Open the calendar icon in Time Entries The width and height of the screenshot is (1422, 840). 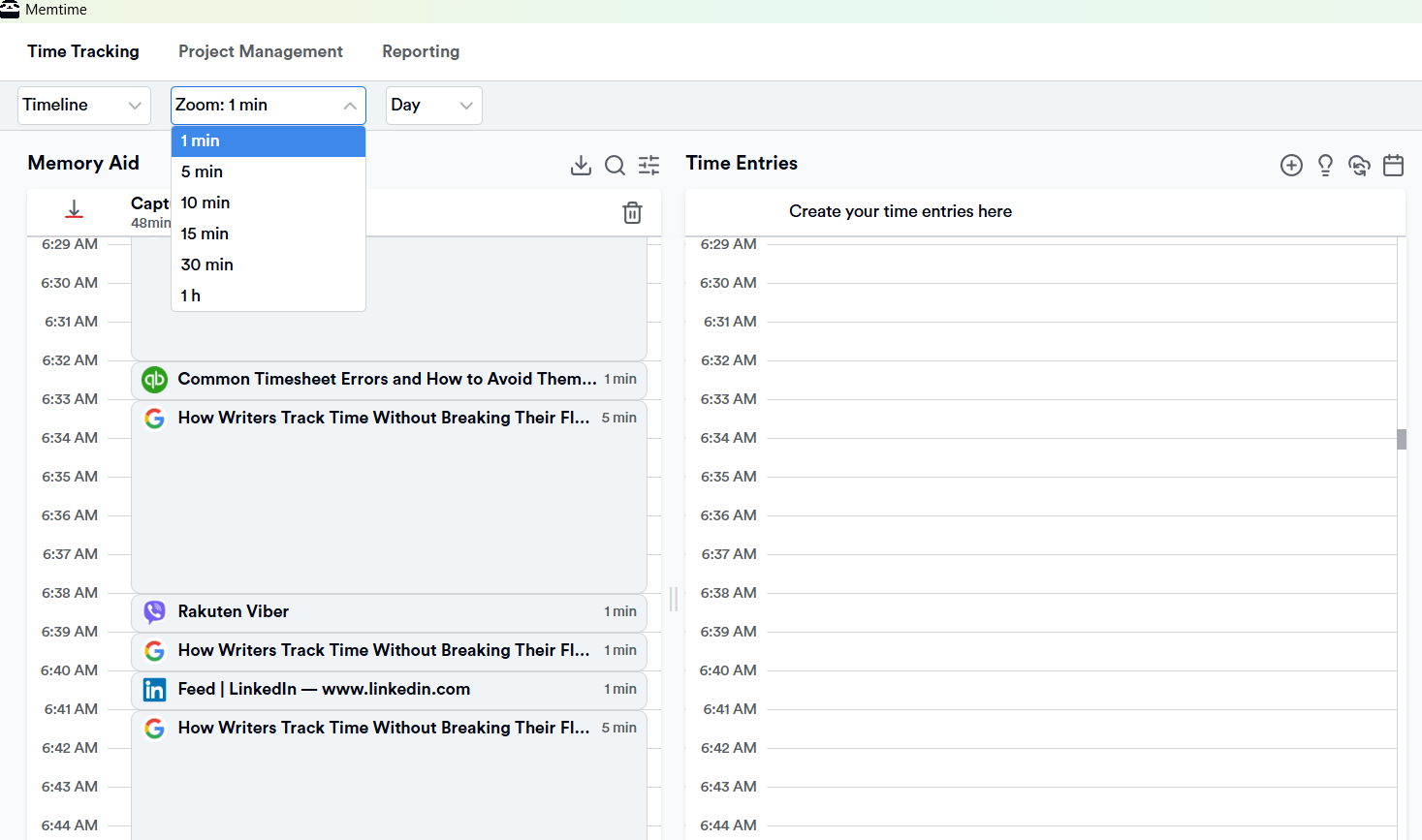click(x=1393, y=166)
